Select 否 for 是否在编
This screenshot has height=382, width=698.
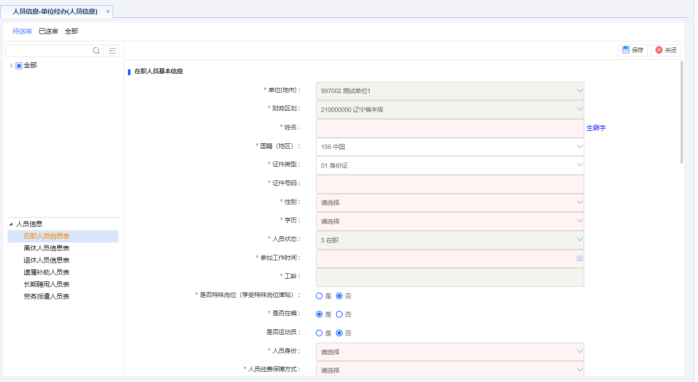pos(339,314)
